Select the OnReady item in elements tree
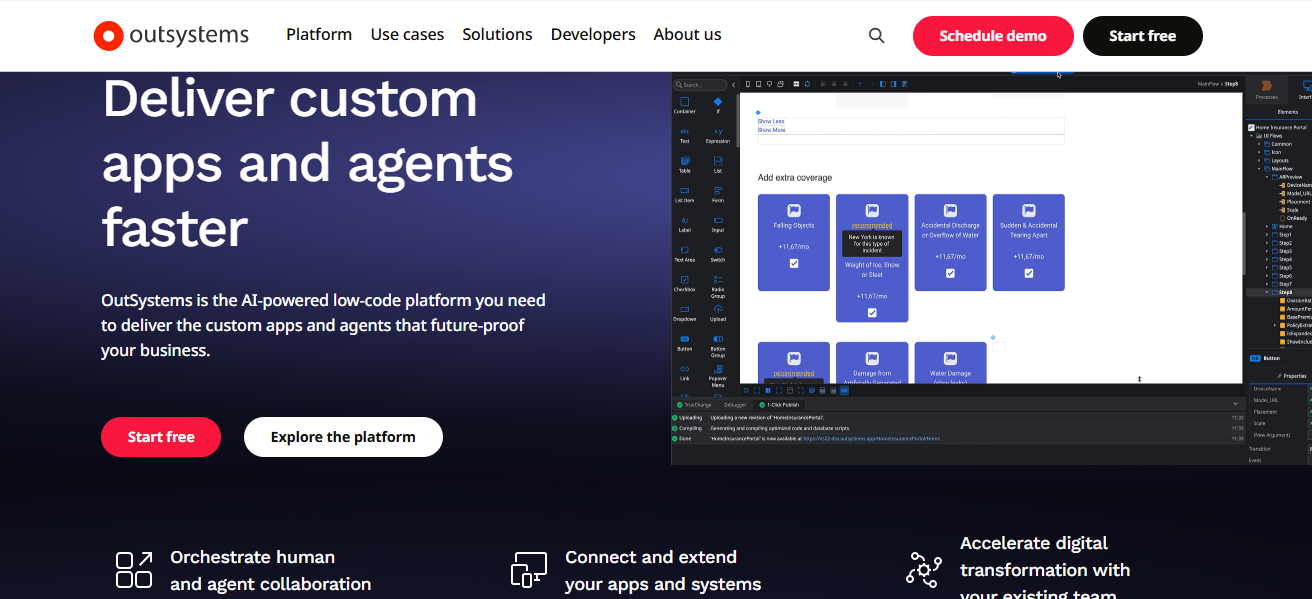Viewport: 1312px width, 599px height. pos(1291,218)
